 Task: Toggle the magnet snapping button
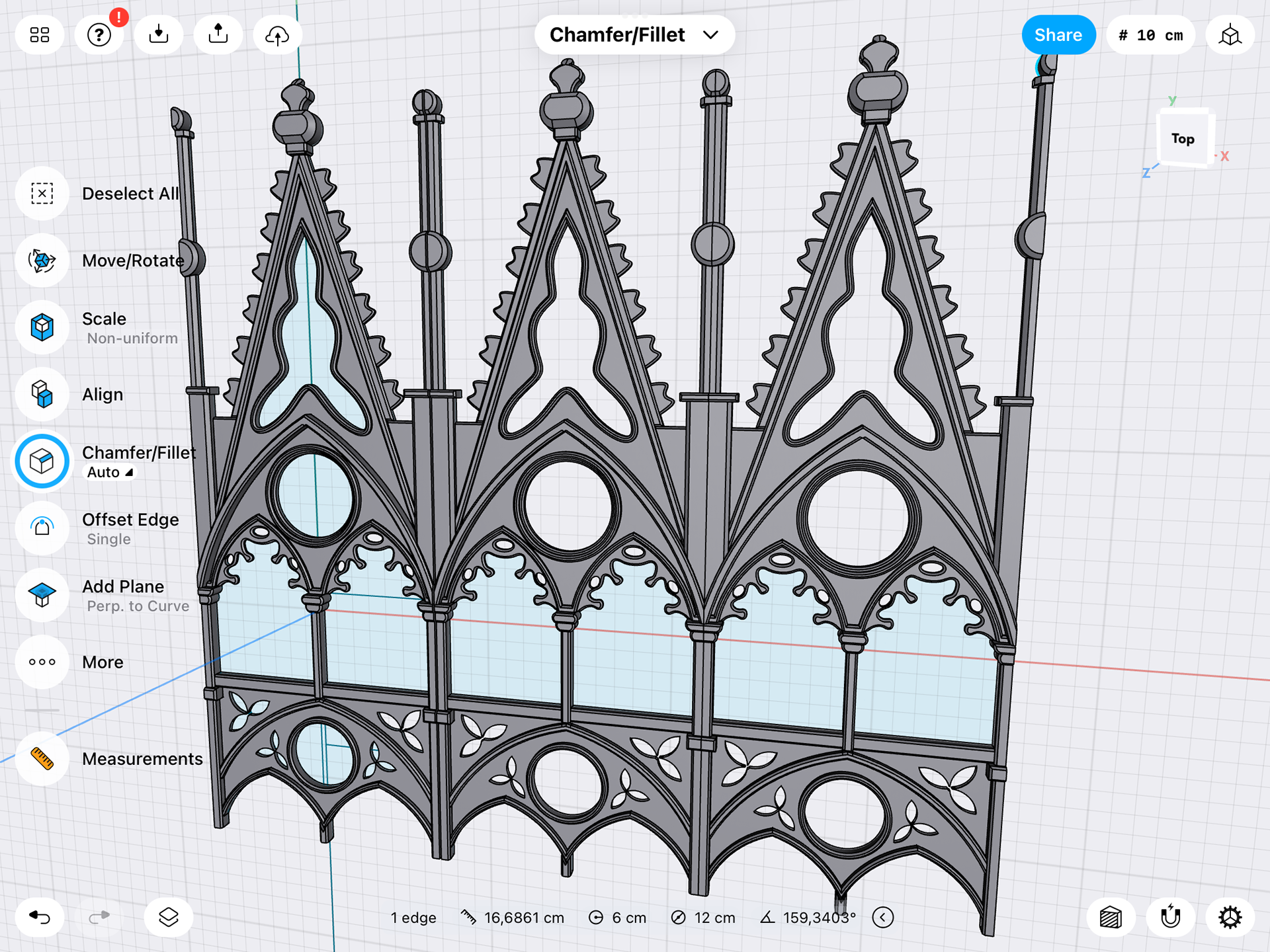click(1170, 918)
